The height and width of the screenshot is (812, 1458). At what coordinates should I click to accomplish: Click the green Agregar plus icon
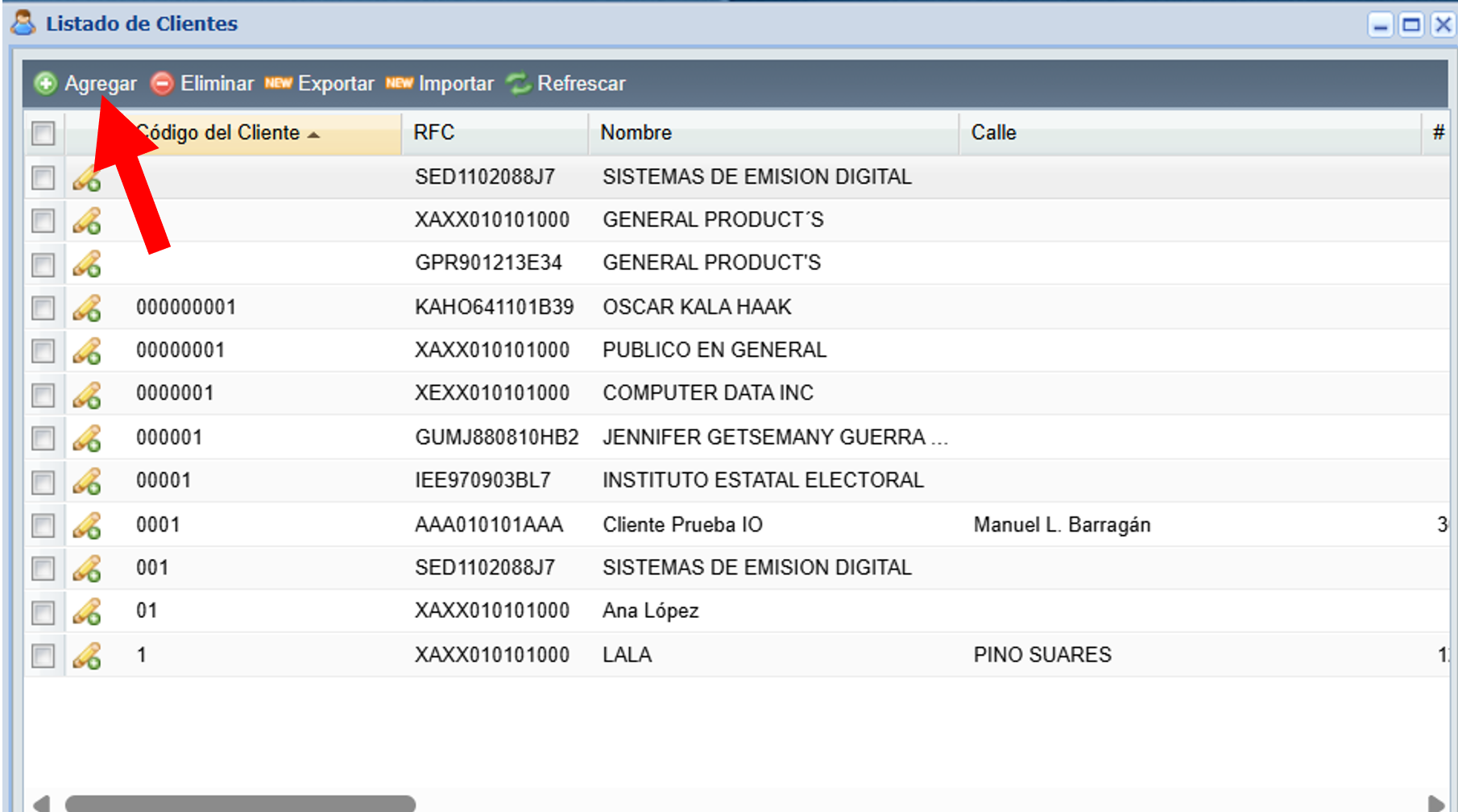tap(45, 83)
